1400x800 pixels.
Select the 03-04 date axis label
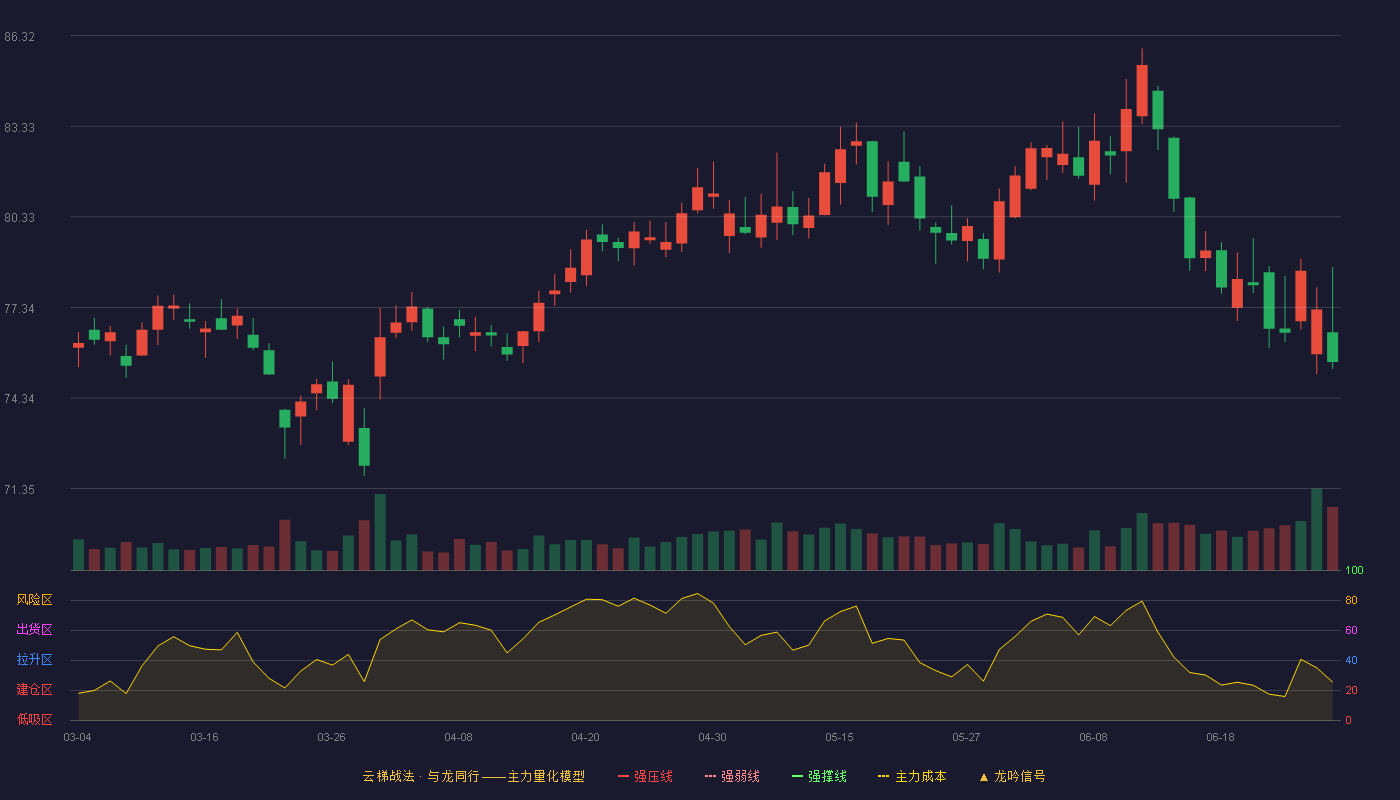tap(77, 737)
